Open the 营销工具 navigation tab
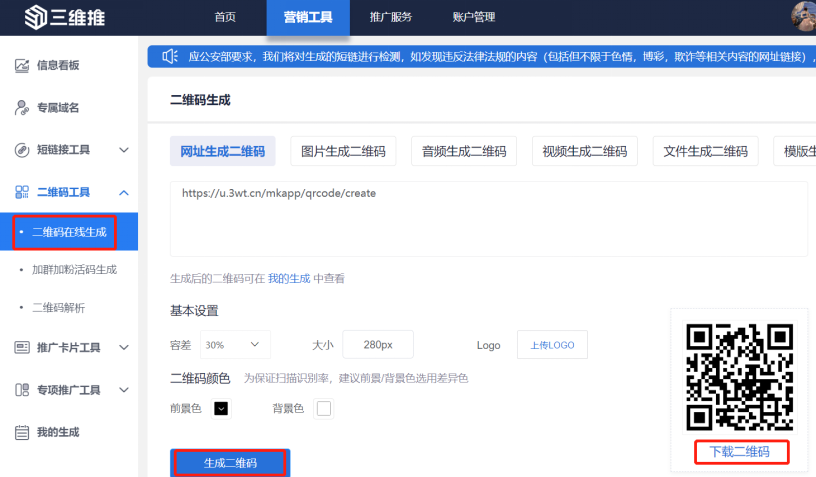Screen dimensions: 816x477 [308, 18]
